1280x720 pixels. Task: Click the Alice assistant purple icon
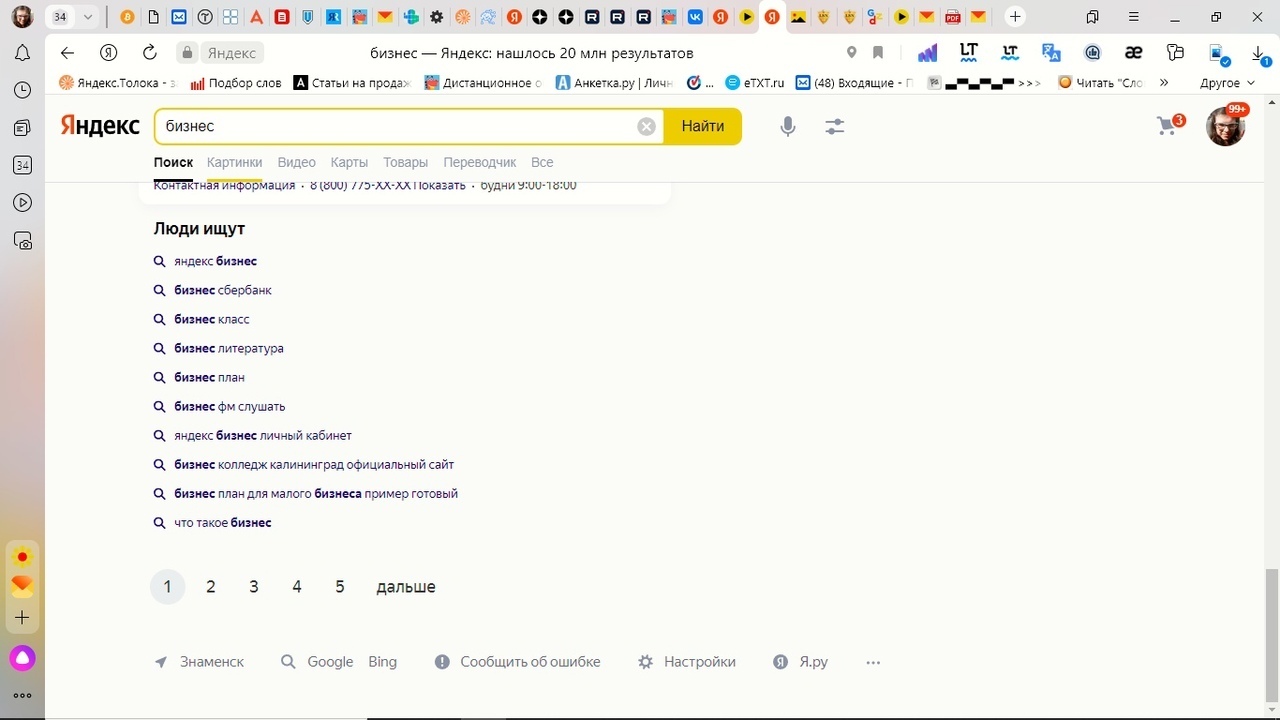point(22,657)
